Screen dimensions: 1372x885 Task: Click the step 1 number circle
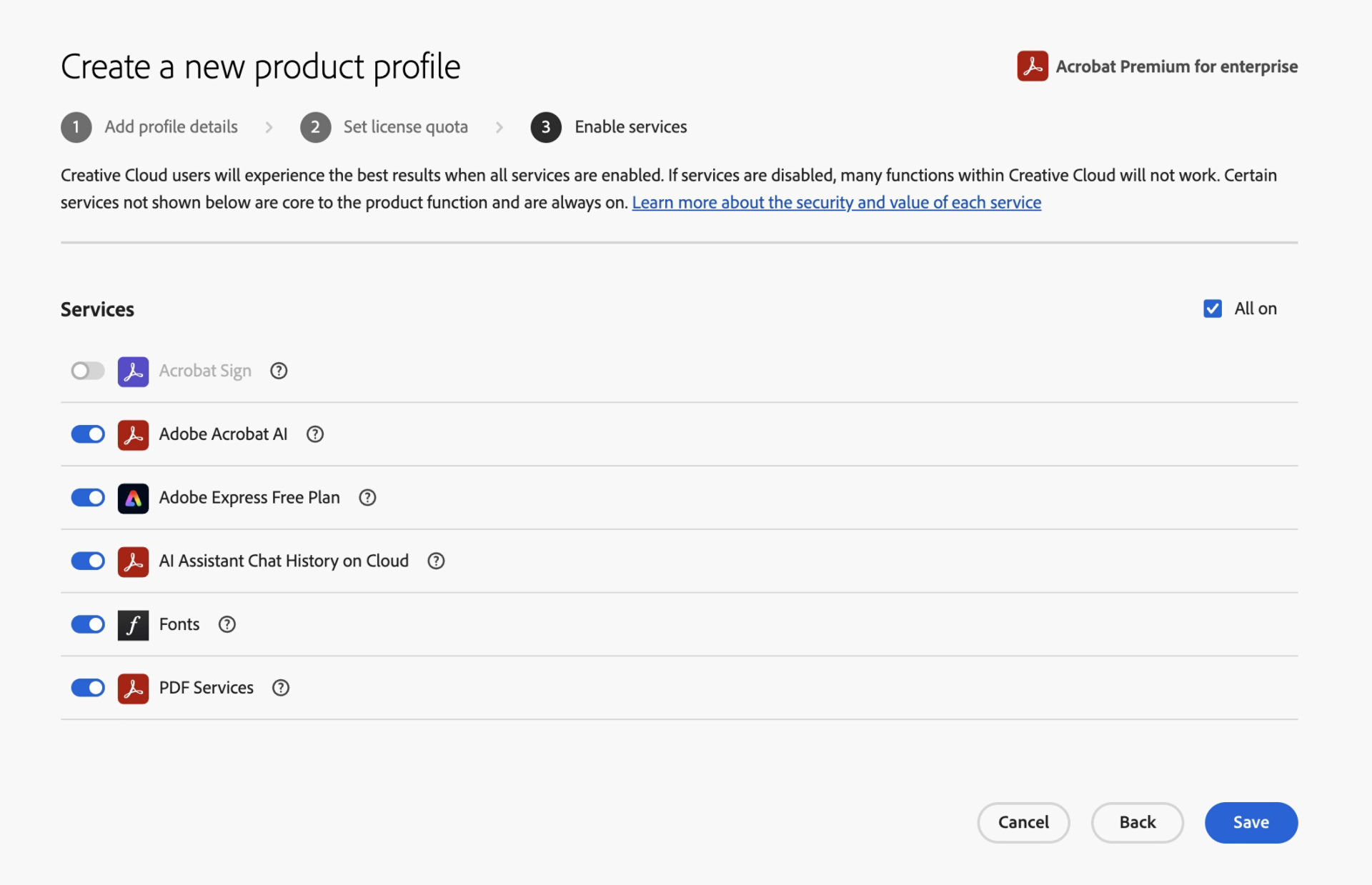click(76, 127)
